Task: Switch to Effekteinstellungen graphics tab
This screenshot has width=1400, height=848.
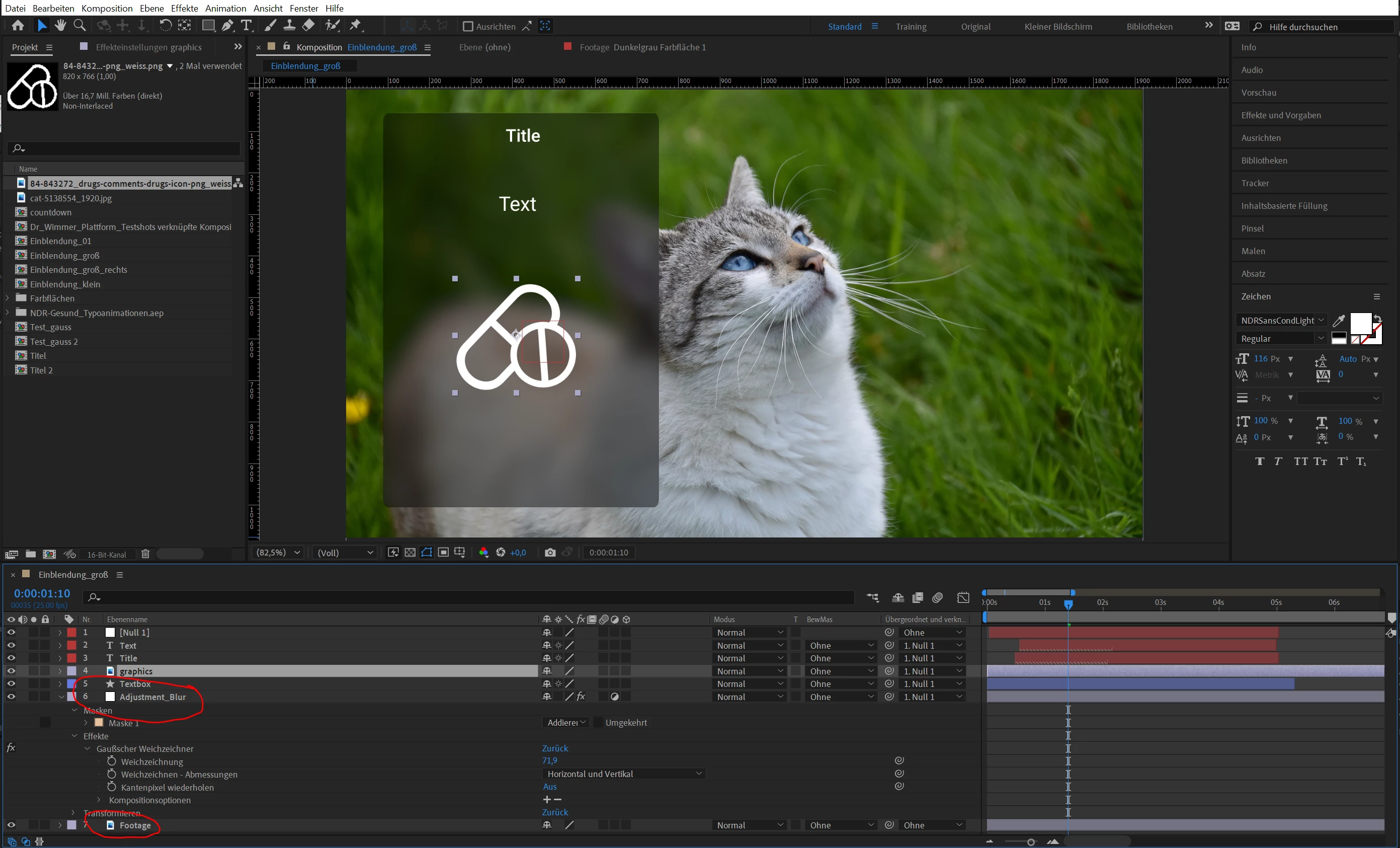Action: tap(148, 47)
